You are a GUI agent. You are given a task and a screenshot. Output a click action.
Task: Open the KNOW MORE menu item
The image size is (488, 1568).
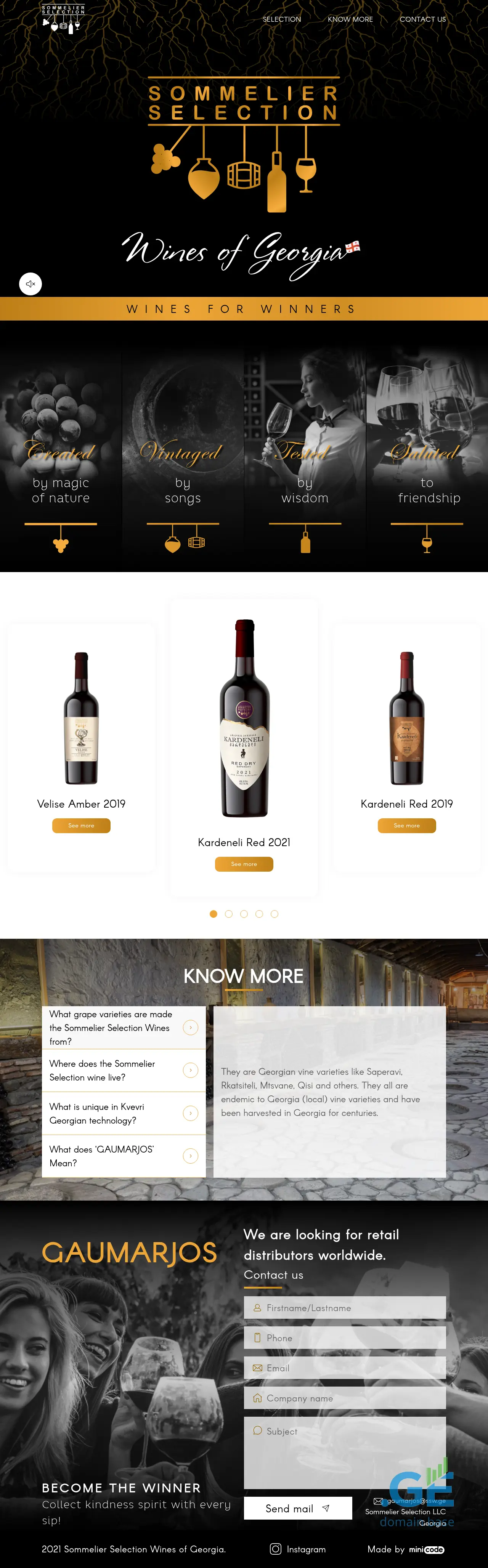[x=350, y=19]
